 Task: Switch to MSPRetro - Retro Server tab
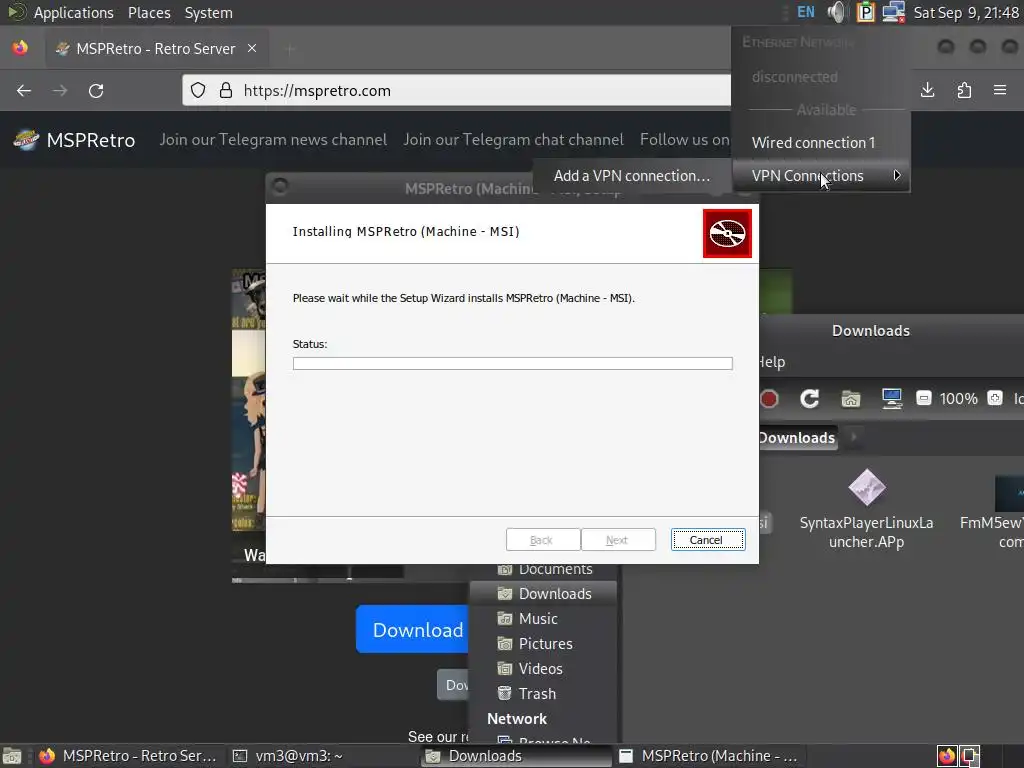[155, 48]
